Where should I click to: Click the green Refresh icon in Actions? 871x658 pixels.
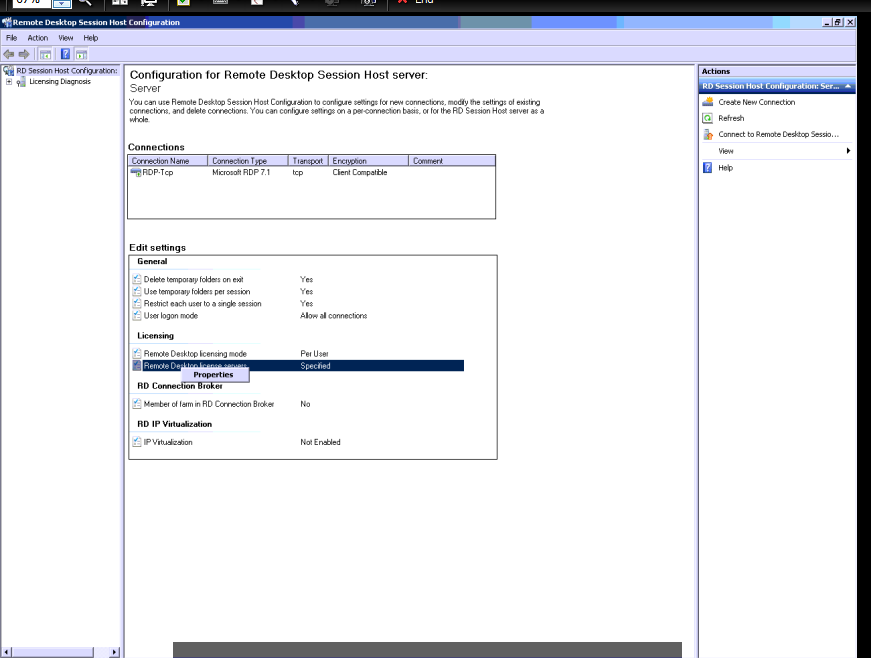click(x=708, y=118)
